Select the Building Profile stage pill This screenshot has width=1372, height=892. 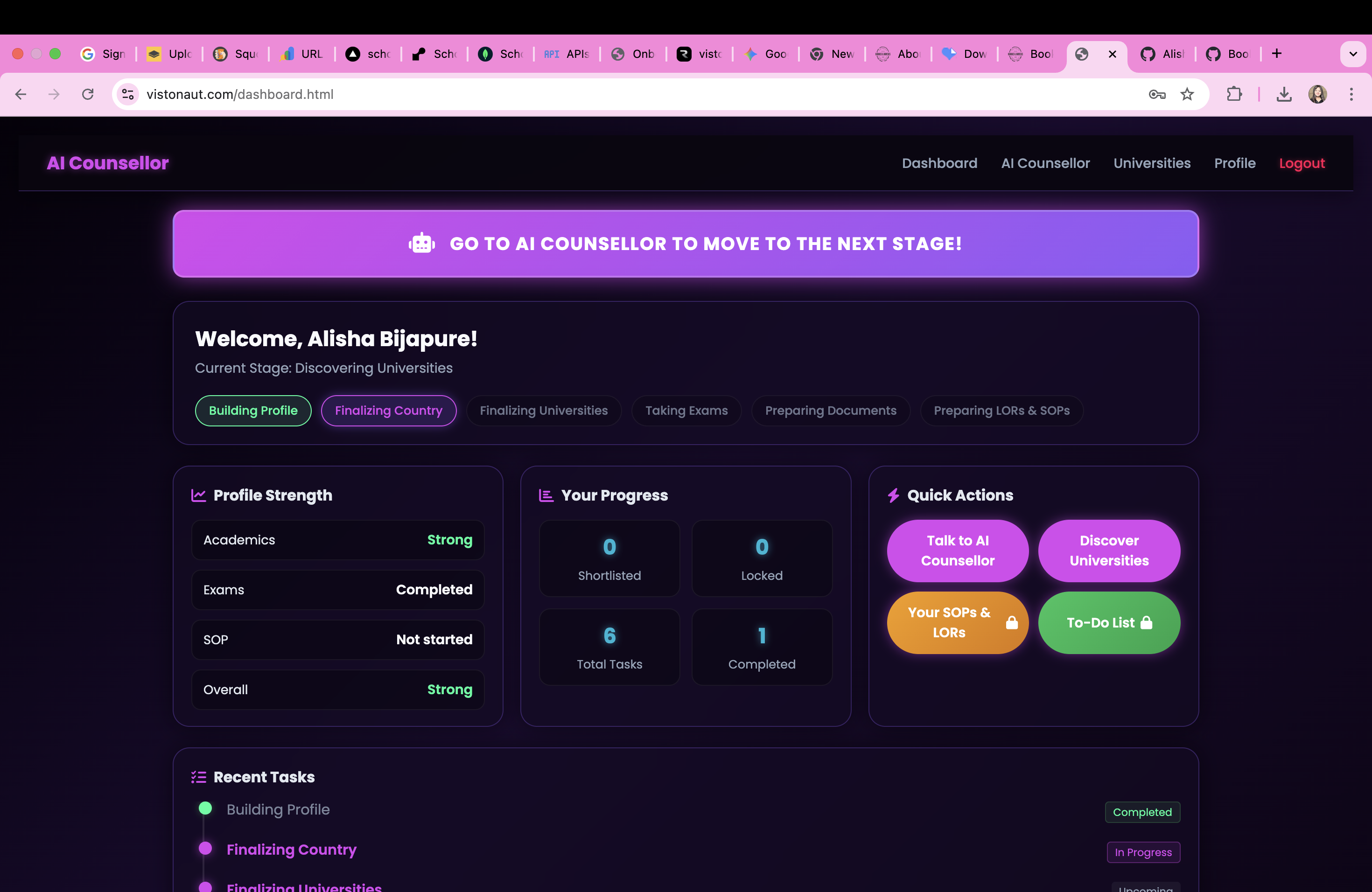(253, 411)
